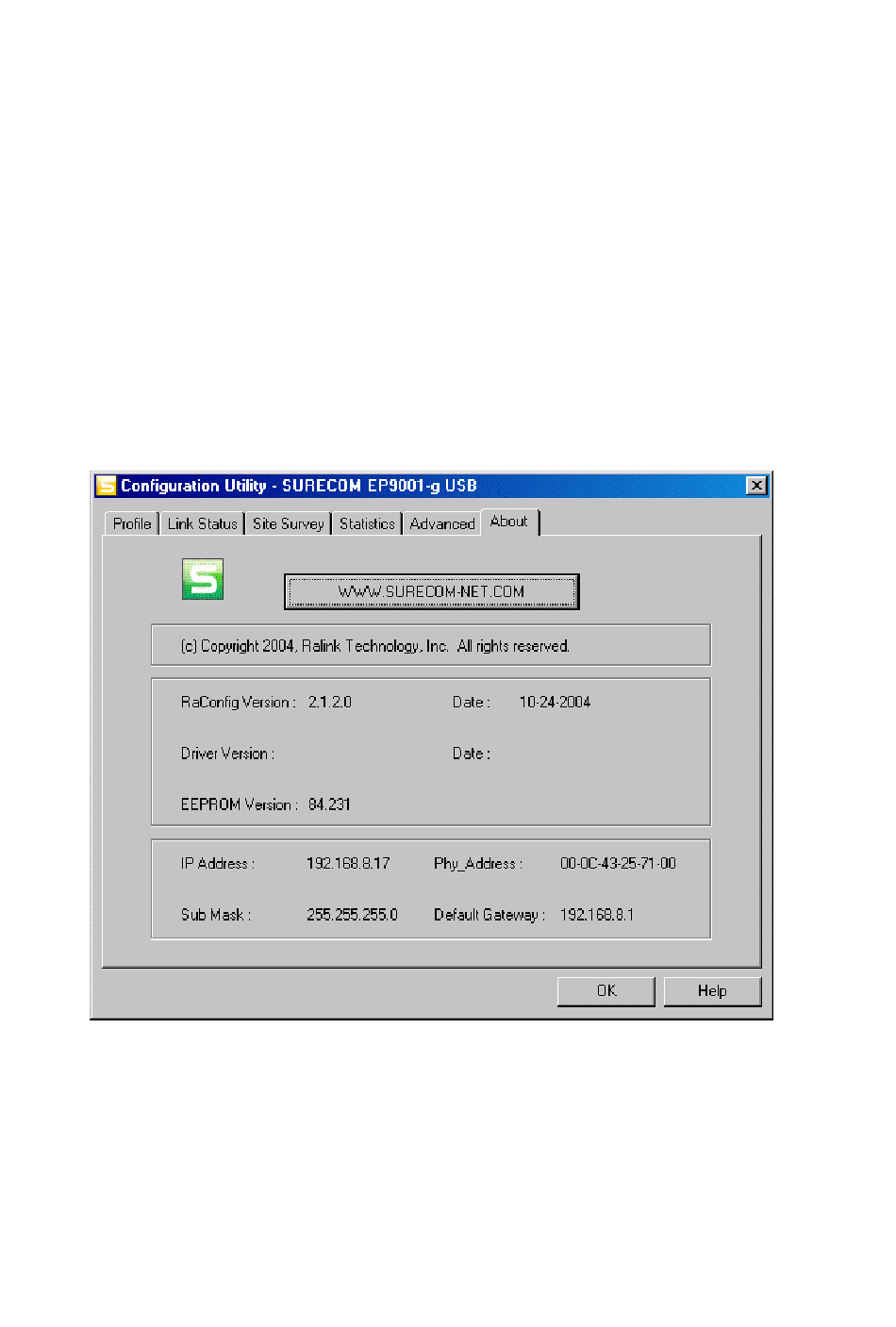Close the Configuration Utility window
This screenshot has height=1327, width=896.
(x=756, y=486)
